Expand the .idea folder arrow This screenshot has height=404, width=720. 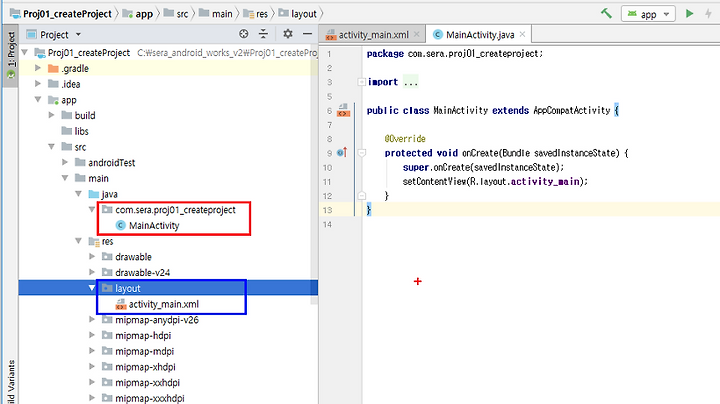coord(38,84)
